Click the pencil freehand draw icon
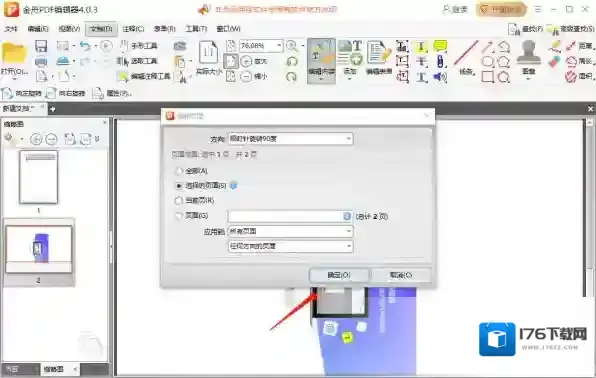596x378 pixels. click(x=555, y=46)
